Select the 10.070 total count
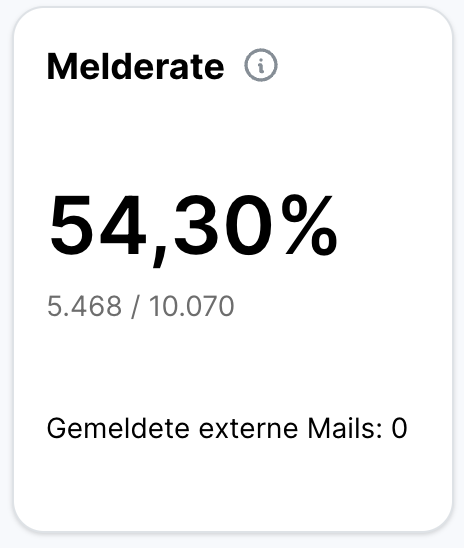The height and width of the screenshot is (548, 464). tap(191, 306)
